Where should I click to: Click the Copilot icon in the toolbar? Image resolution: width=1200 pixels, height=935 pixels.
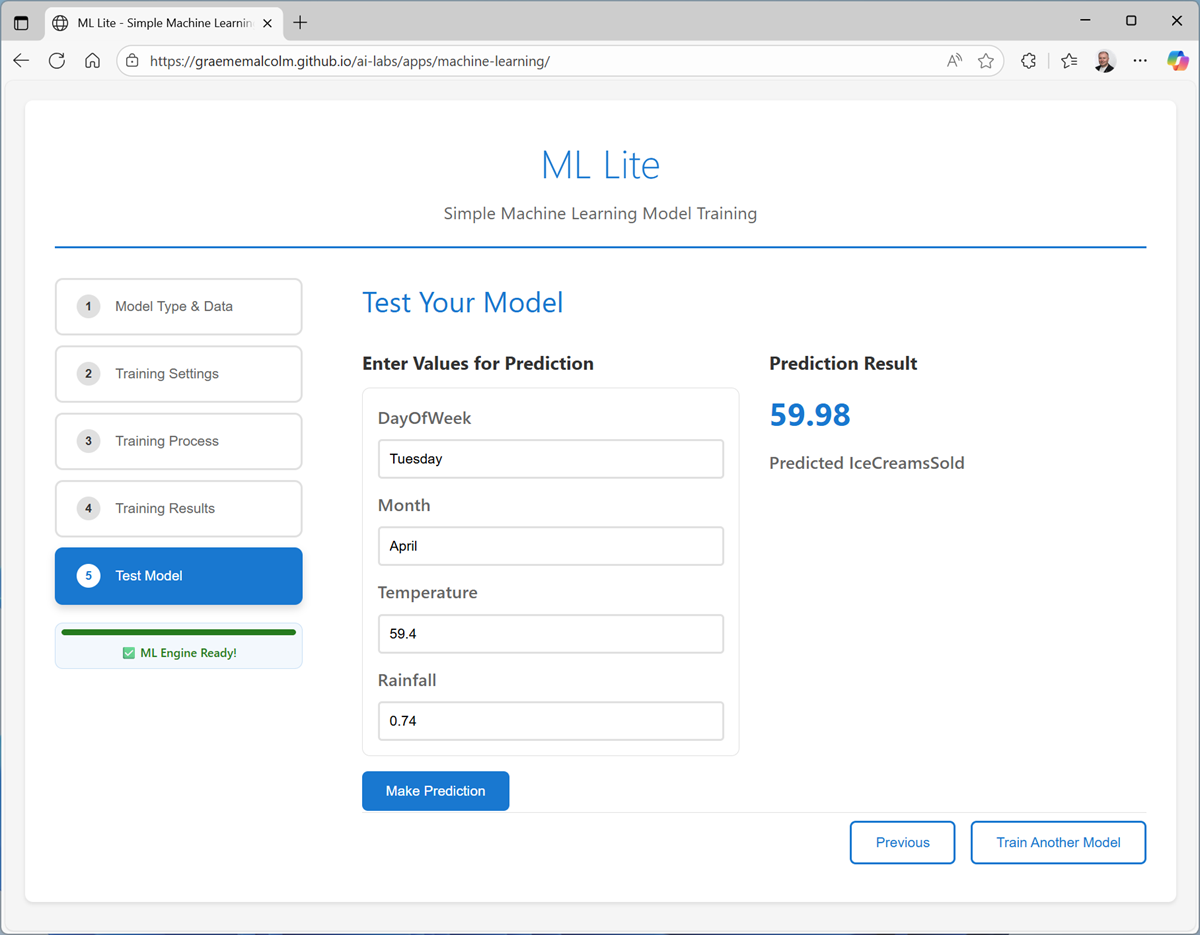(x=1177, y=60)
